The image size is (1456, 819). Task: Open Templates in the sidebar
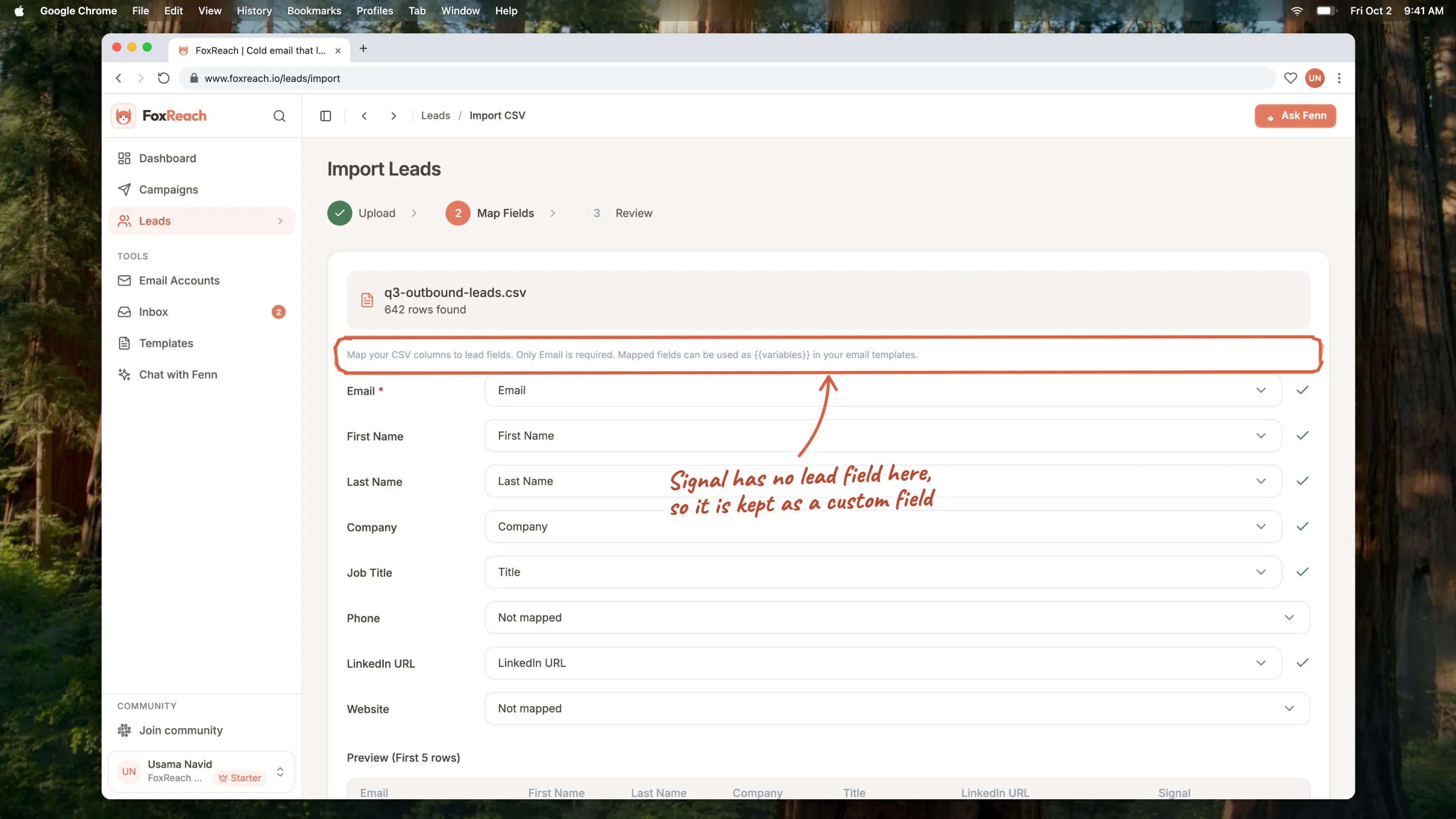201,343
